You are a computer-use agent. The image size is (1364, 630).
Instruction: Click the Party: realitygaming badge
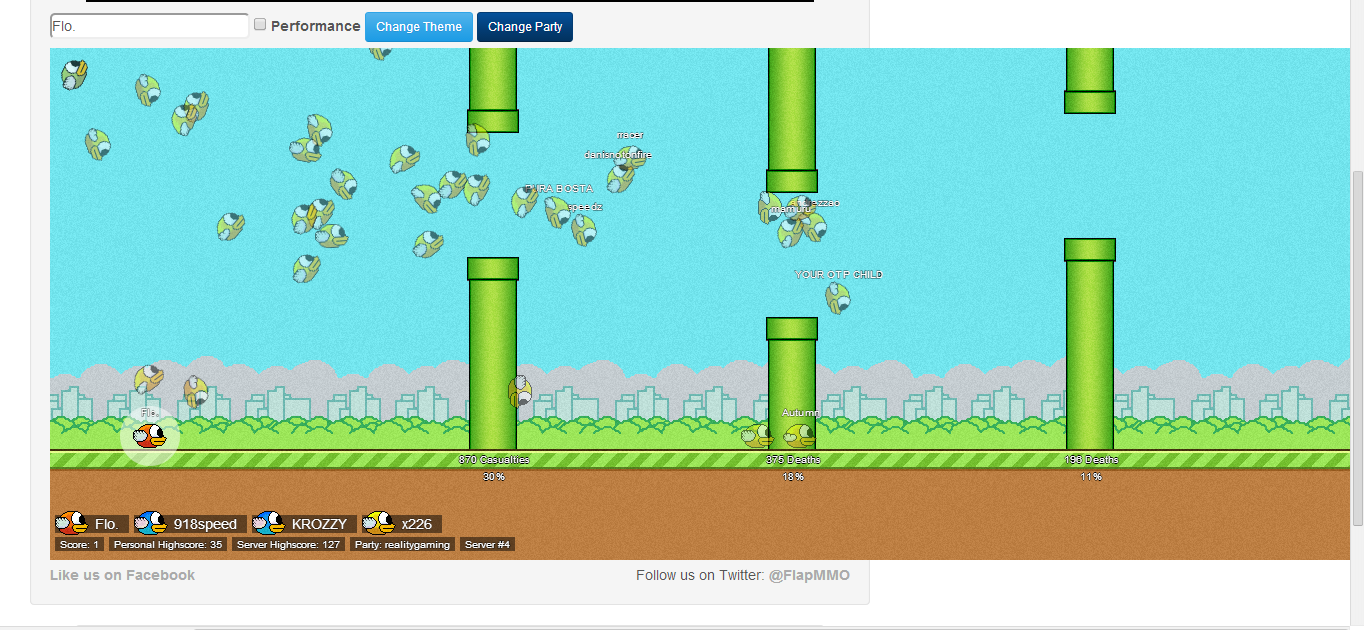coord(403,545)
